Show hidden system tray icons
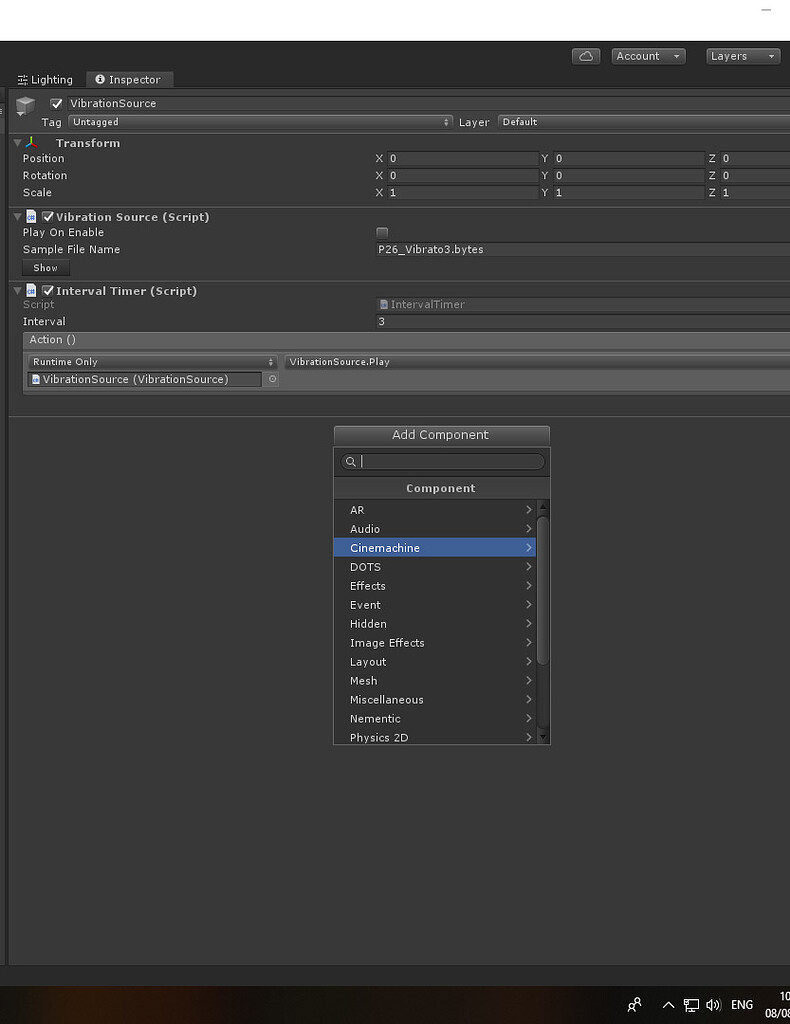The width and height of the screenshot is (790, 1024). [668, 1005]
